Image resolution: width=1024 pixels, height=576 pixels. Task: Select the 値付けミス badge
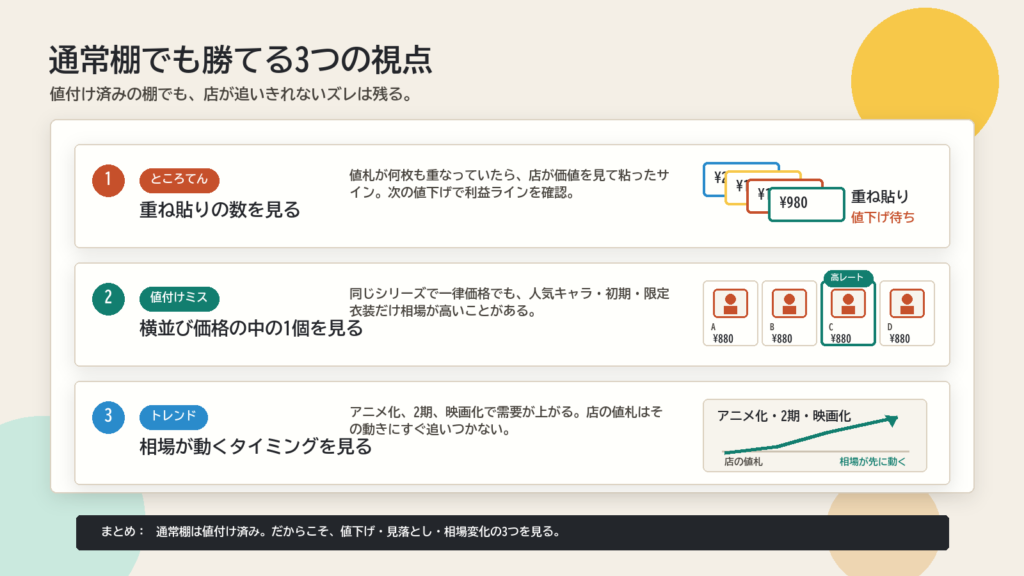pyautogui.click(x=179, y=298)
